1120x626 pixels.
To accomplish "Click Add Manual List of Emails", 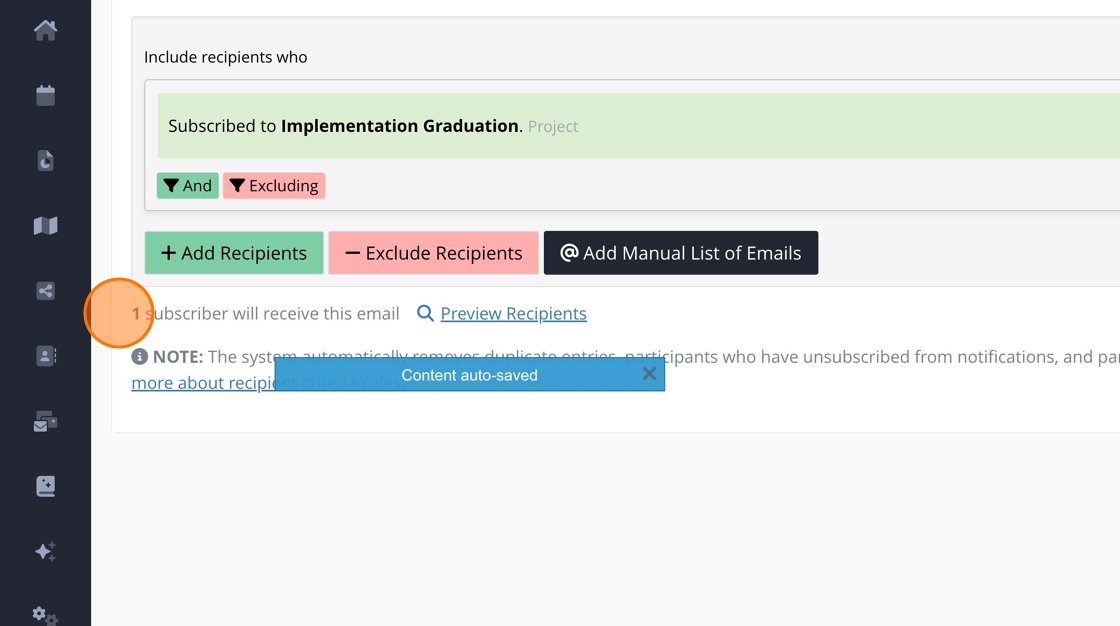I will coord(680,253).
